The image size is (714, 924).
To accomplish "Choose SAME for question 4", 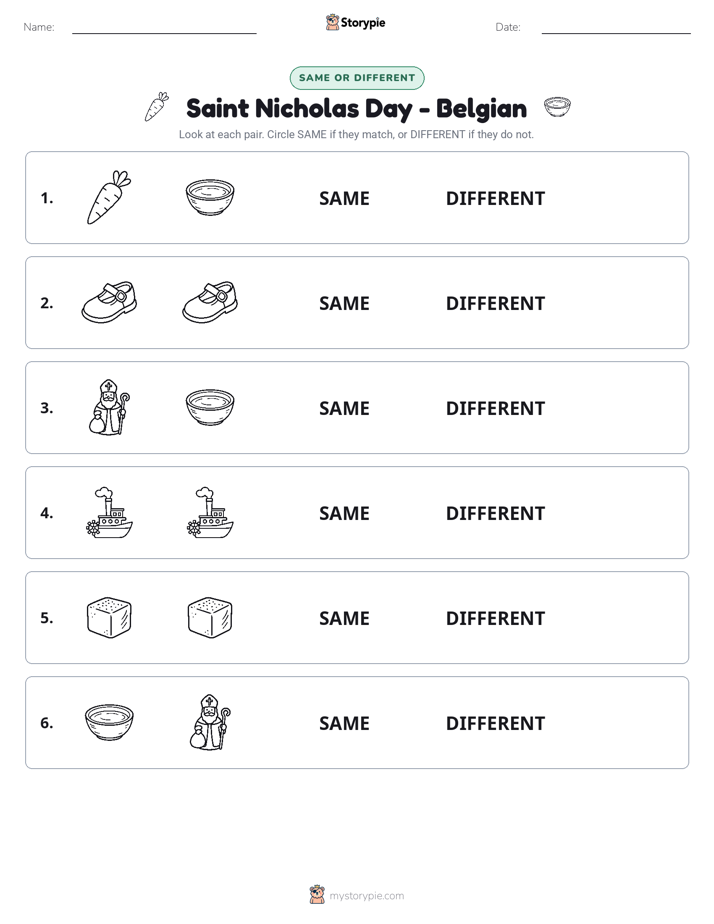I will pos(344,513).
